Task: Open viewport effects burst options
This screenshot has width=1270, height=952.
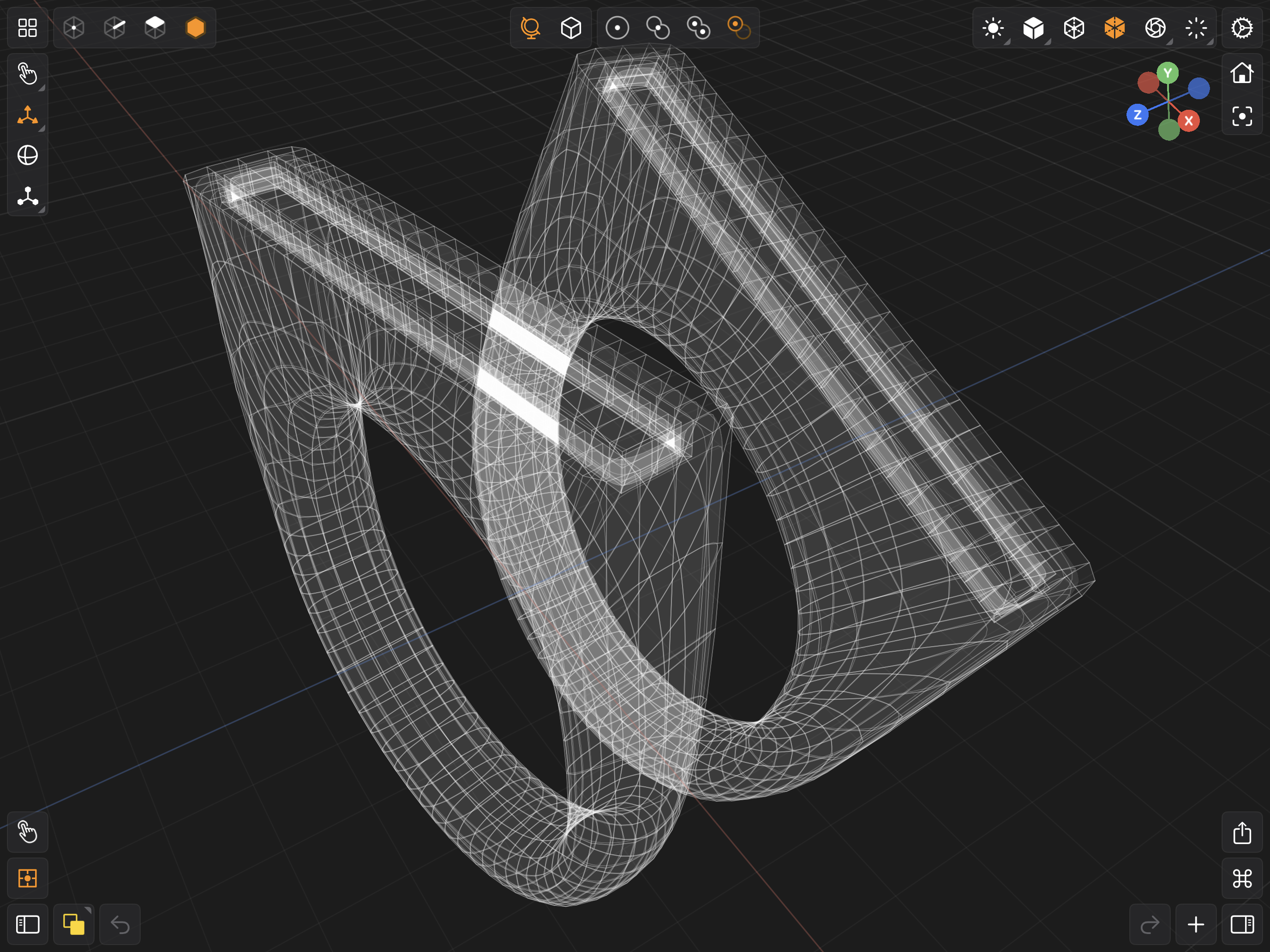Action: tap(1196, 28)
